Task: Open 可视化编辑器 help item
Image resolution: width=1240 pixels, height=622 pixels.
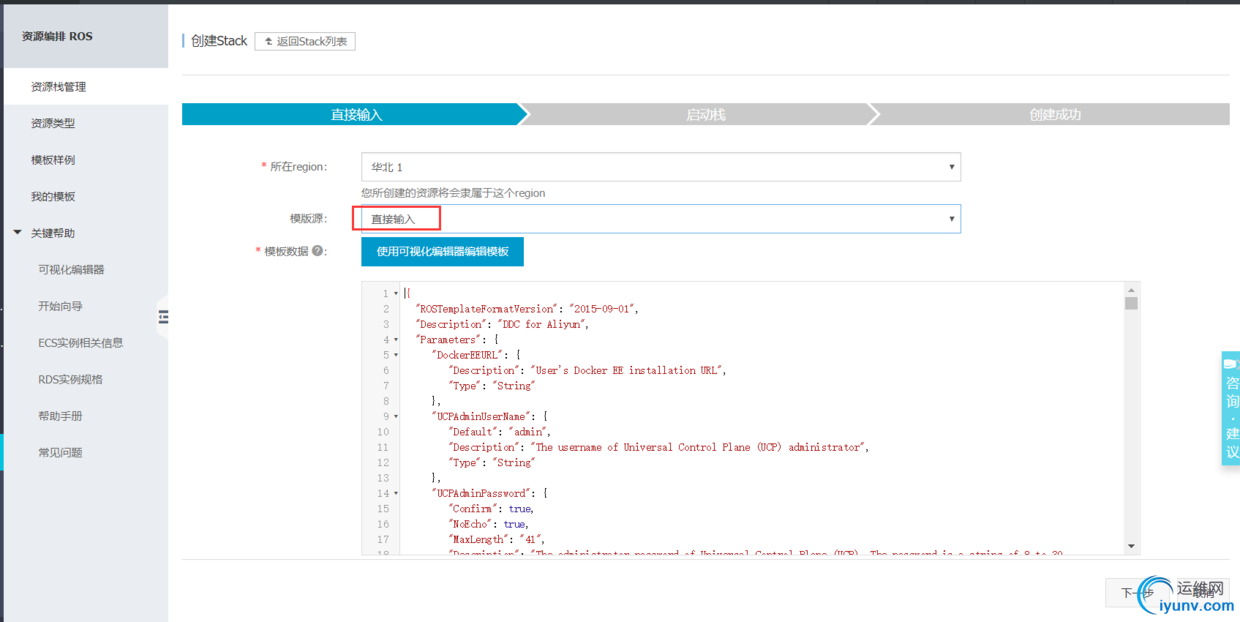Action: click(x=71, y=270)
